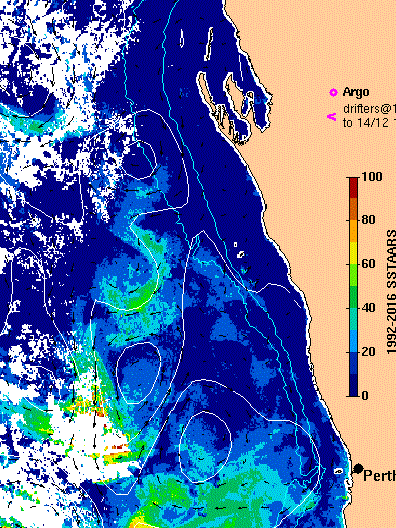The width and height of the screenshot is (396, 528).
Task: Click the 80 colorbar tick label
Action: coord(368,220)
